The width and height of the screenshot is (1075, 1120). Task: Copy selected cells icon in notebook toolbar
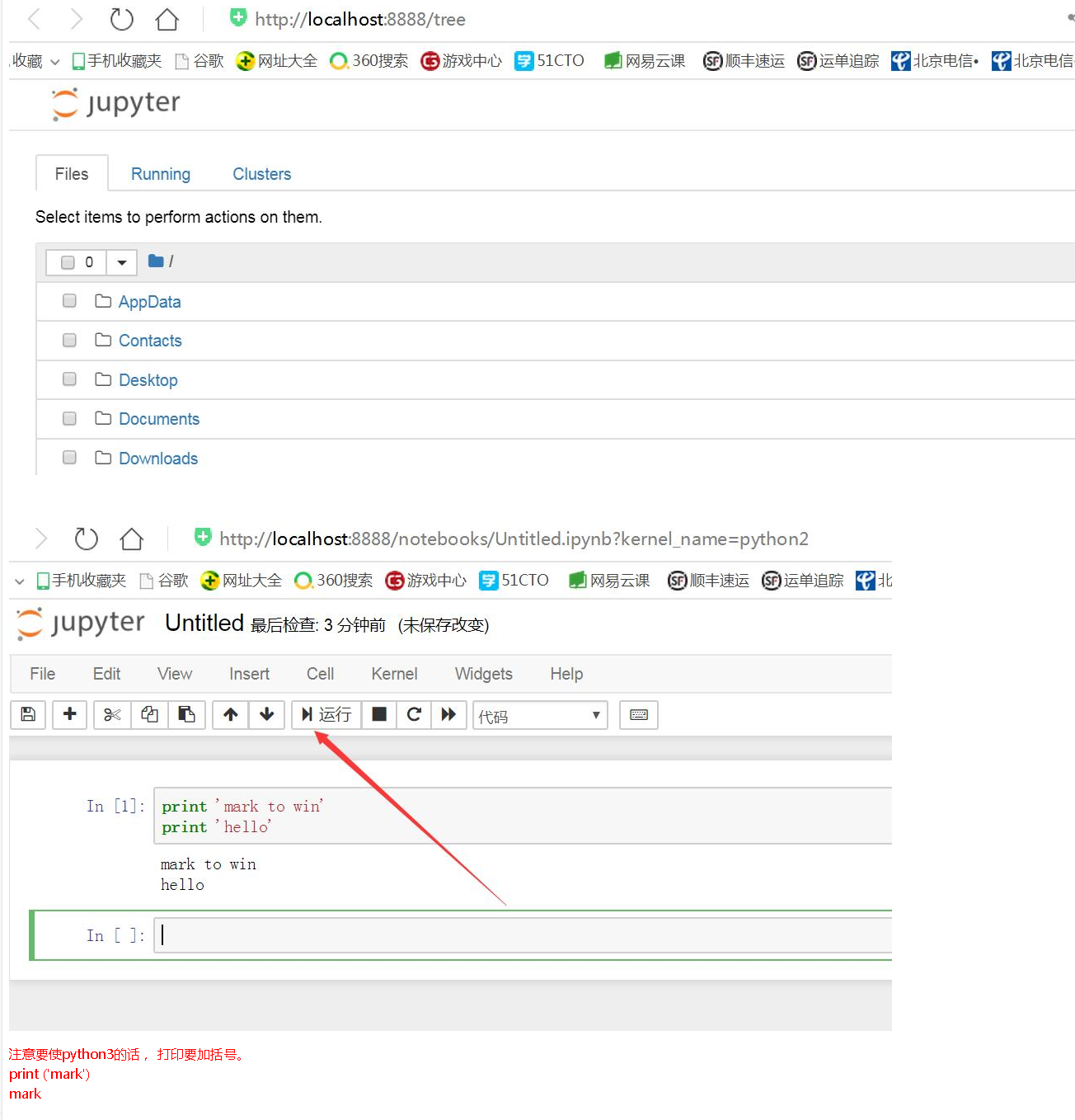click(149, 714)
